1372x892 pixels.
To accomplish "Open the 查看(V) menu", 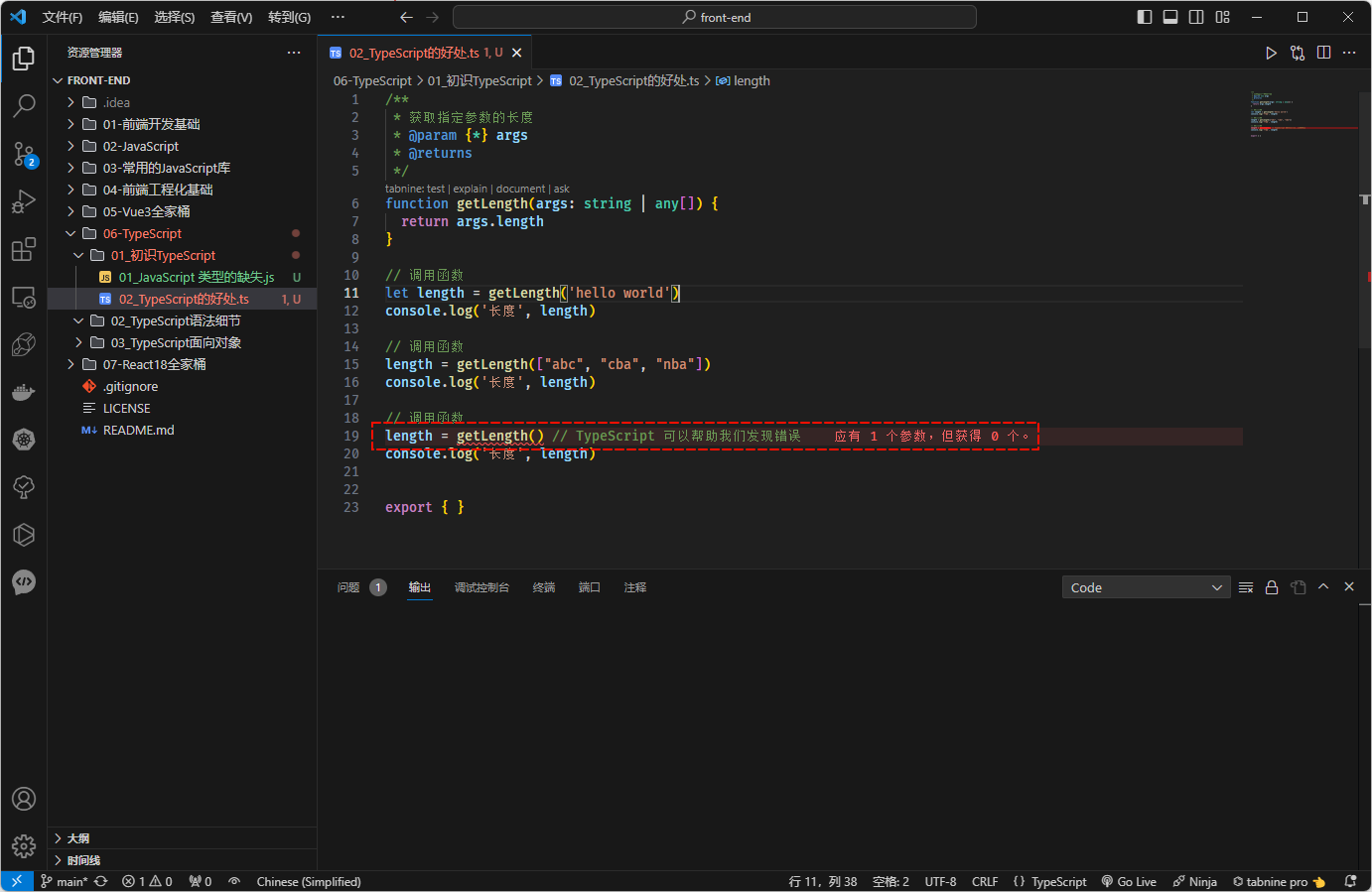I will point(231,17).
